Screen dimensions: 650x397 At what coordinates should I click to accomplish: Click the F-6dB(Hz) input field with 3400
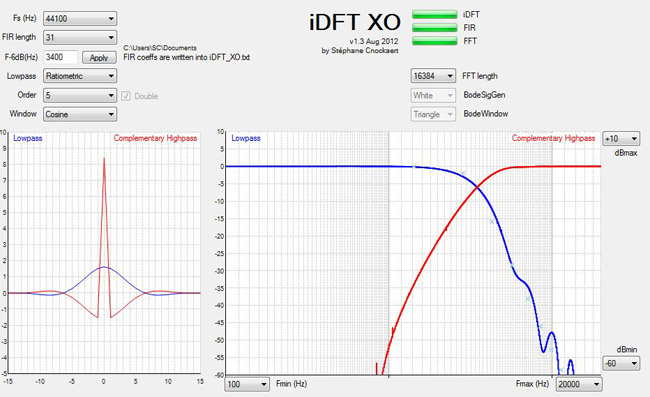click(x=61, y=57)
